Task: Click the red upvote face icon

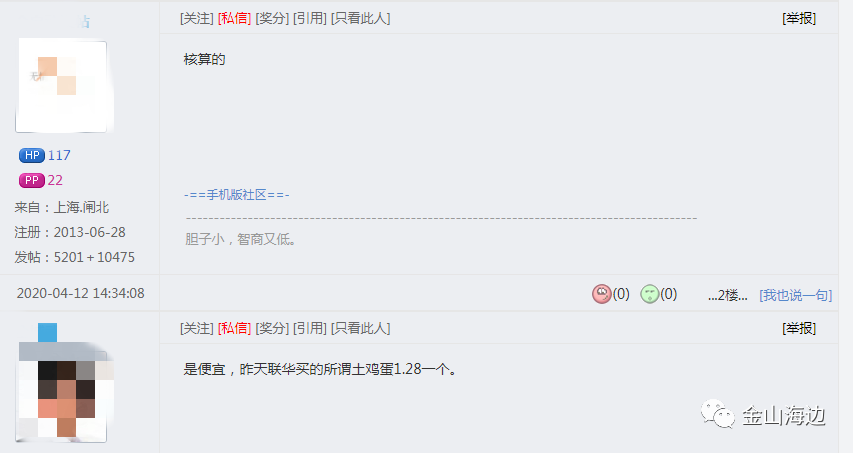Action: [x=601, y=294]
